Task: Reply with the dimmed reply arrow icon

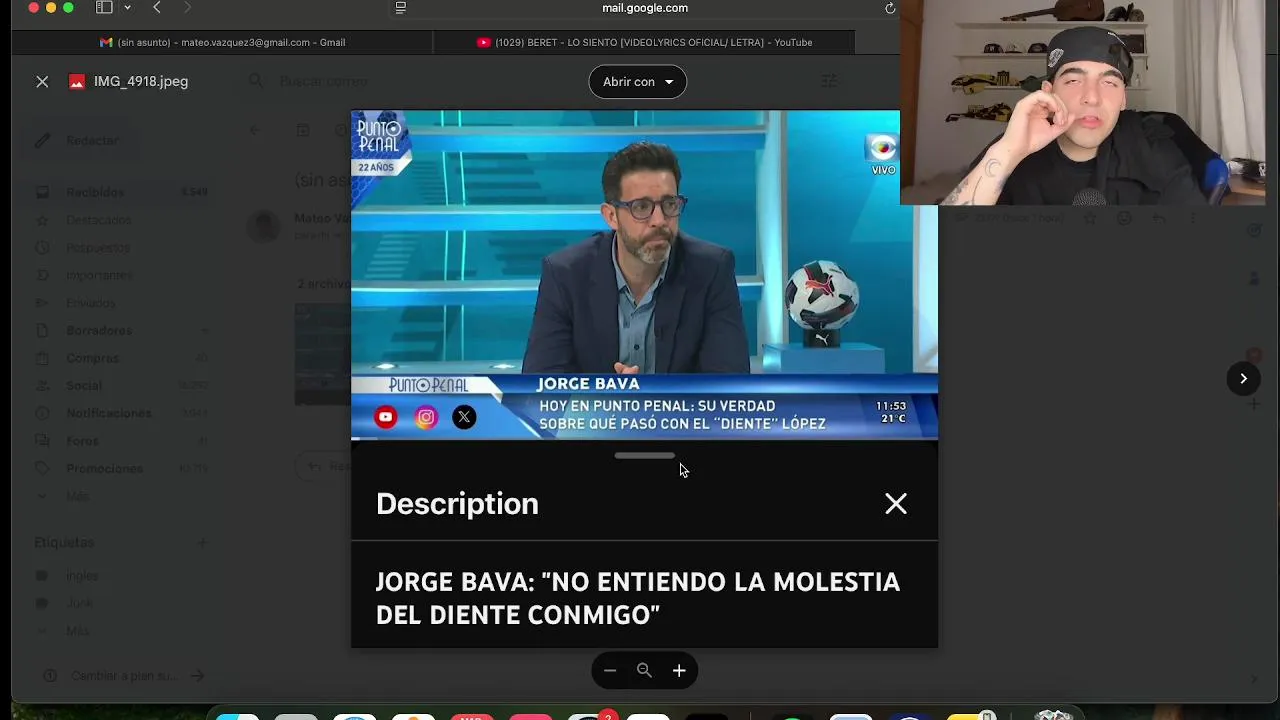Action: (x=1158, y=218)
